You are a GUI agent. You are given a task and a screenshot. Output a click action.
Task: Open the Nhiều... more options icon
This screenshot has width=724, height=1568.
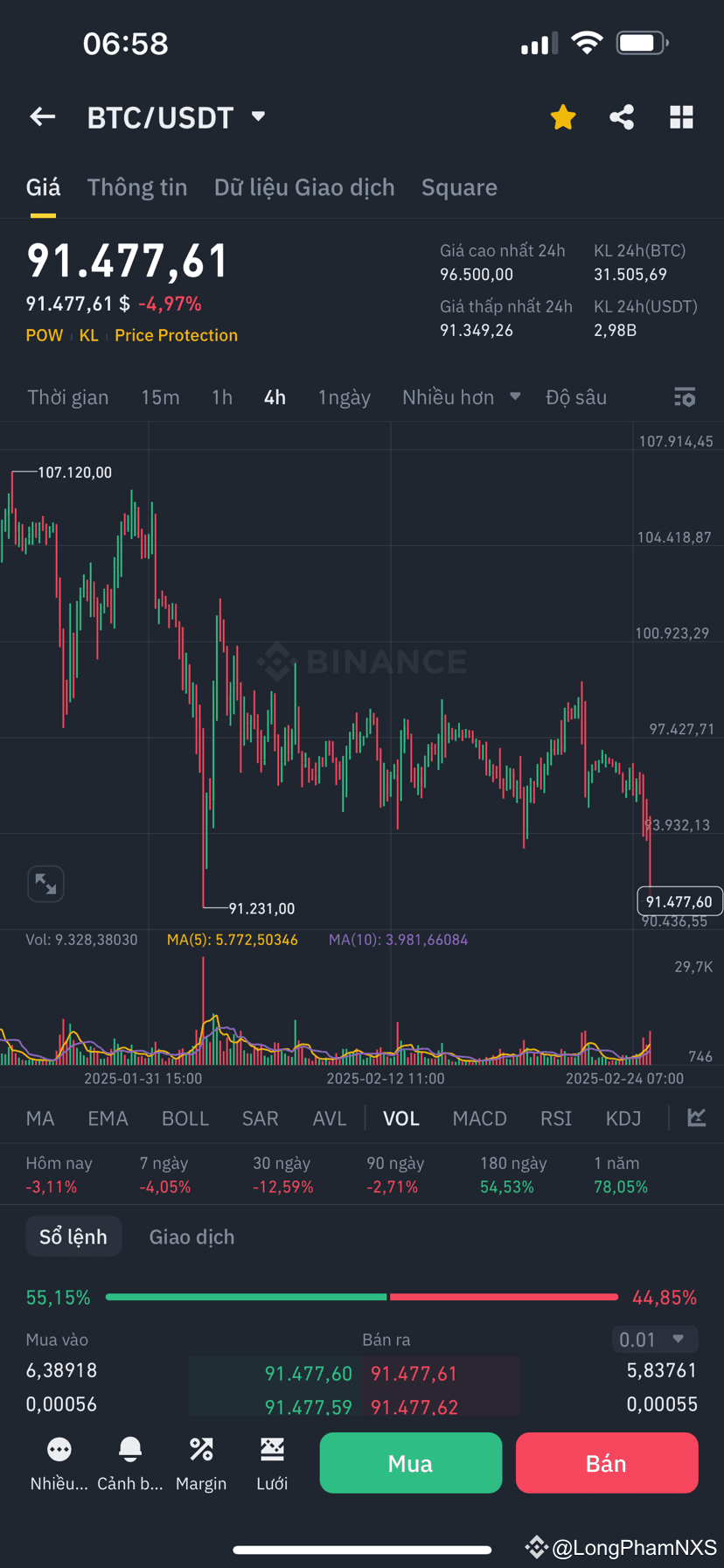(x=59, y=1450)
